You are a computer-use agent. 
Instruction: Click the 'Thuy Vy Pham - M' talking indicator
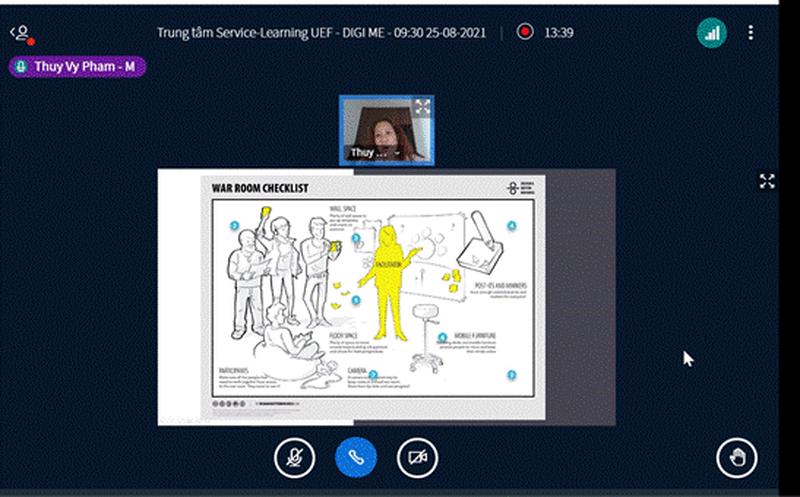click(x=78, y=67)
